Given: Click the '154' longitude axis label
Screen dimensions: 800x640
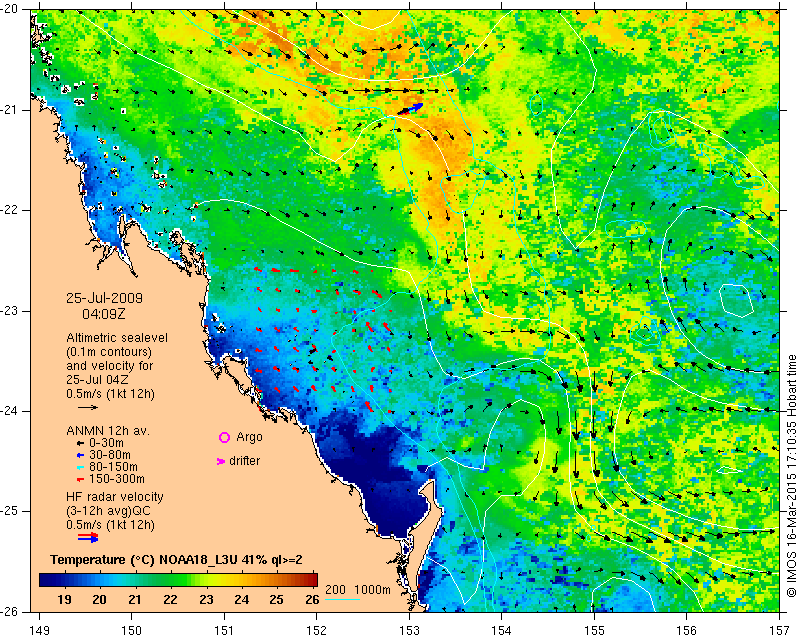Looking at the screenshot, I should [x=502, y=631].
